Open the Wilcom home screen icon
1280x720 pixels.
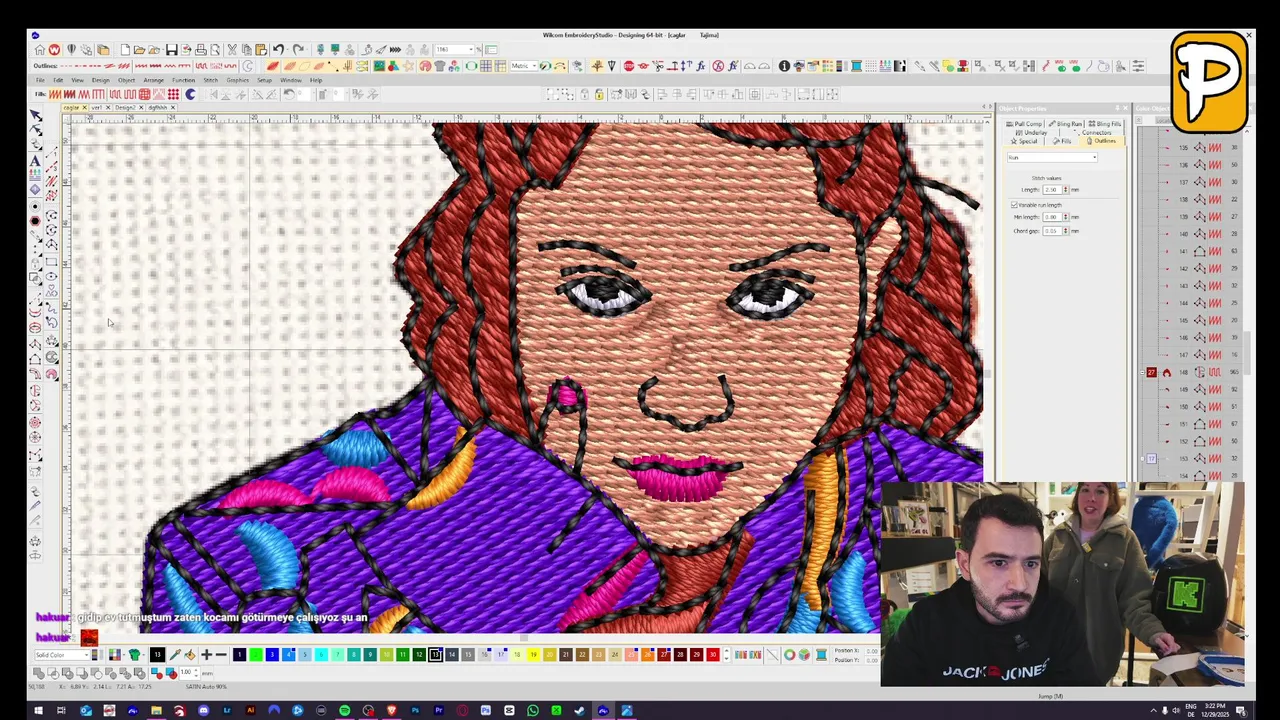pyautogui.click(x=54, y=49)
